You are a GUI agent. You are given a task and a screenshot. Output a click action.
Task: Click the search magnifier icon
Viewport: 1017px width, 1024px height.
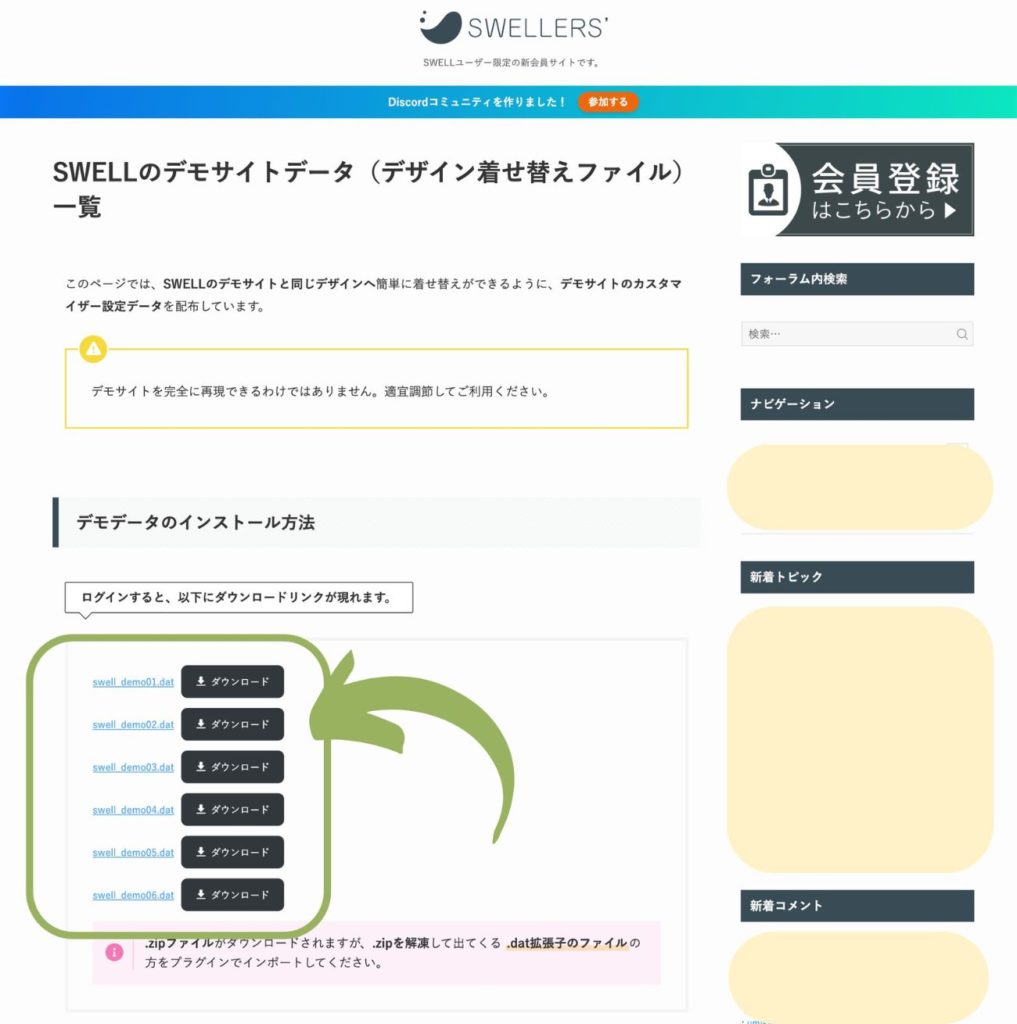click(x=961, y=334)
